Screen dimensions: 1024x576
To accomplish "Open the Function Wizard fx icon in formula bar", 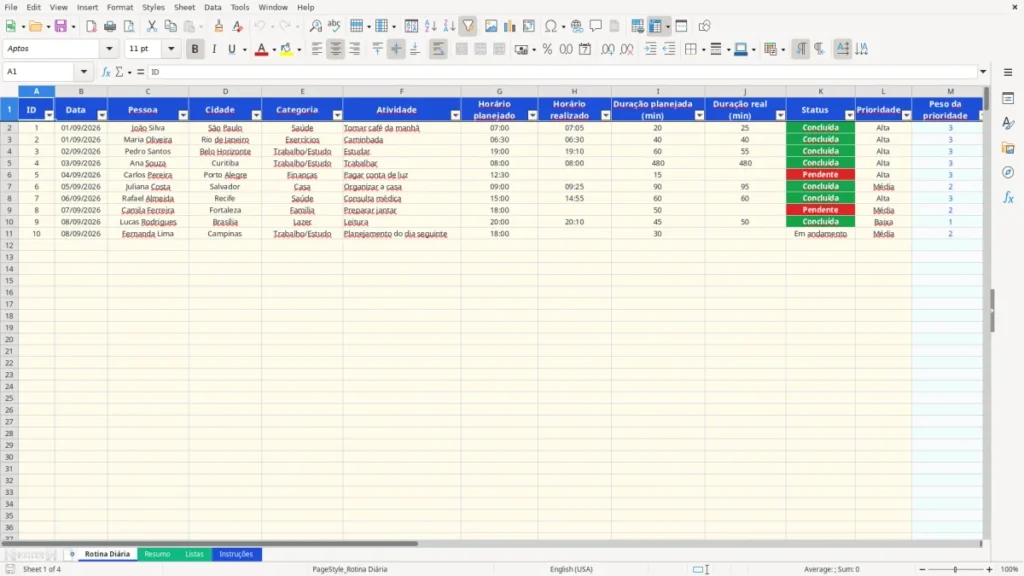I will click(106, 72).
